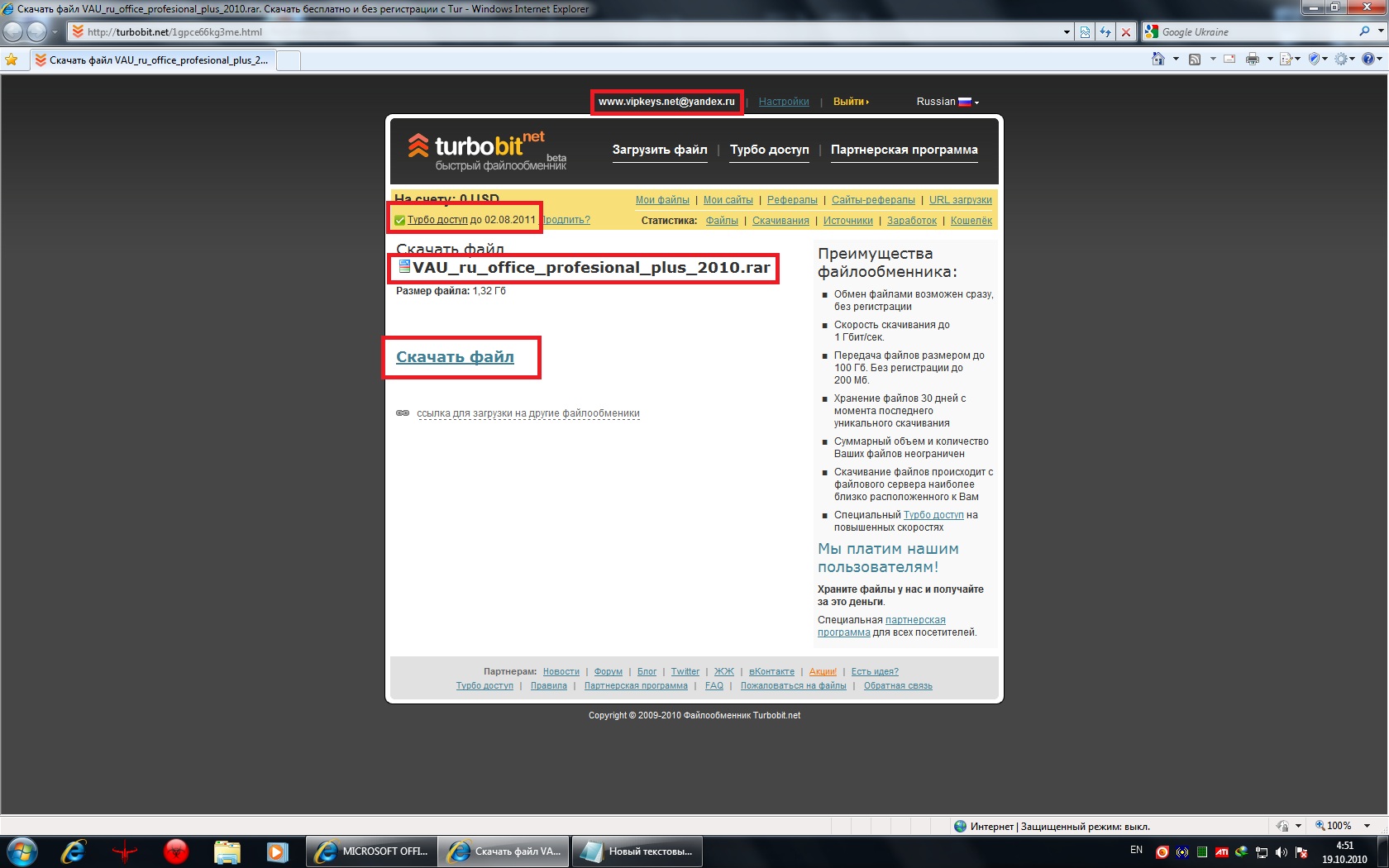The width and height of the screenshot is (1389, 868).
Task: Launch Windows Media Player from taskbar
Action: click(x=277, y=851)
